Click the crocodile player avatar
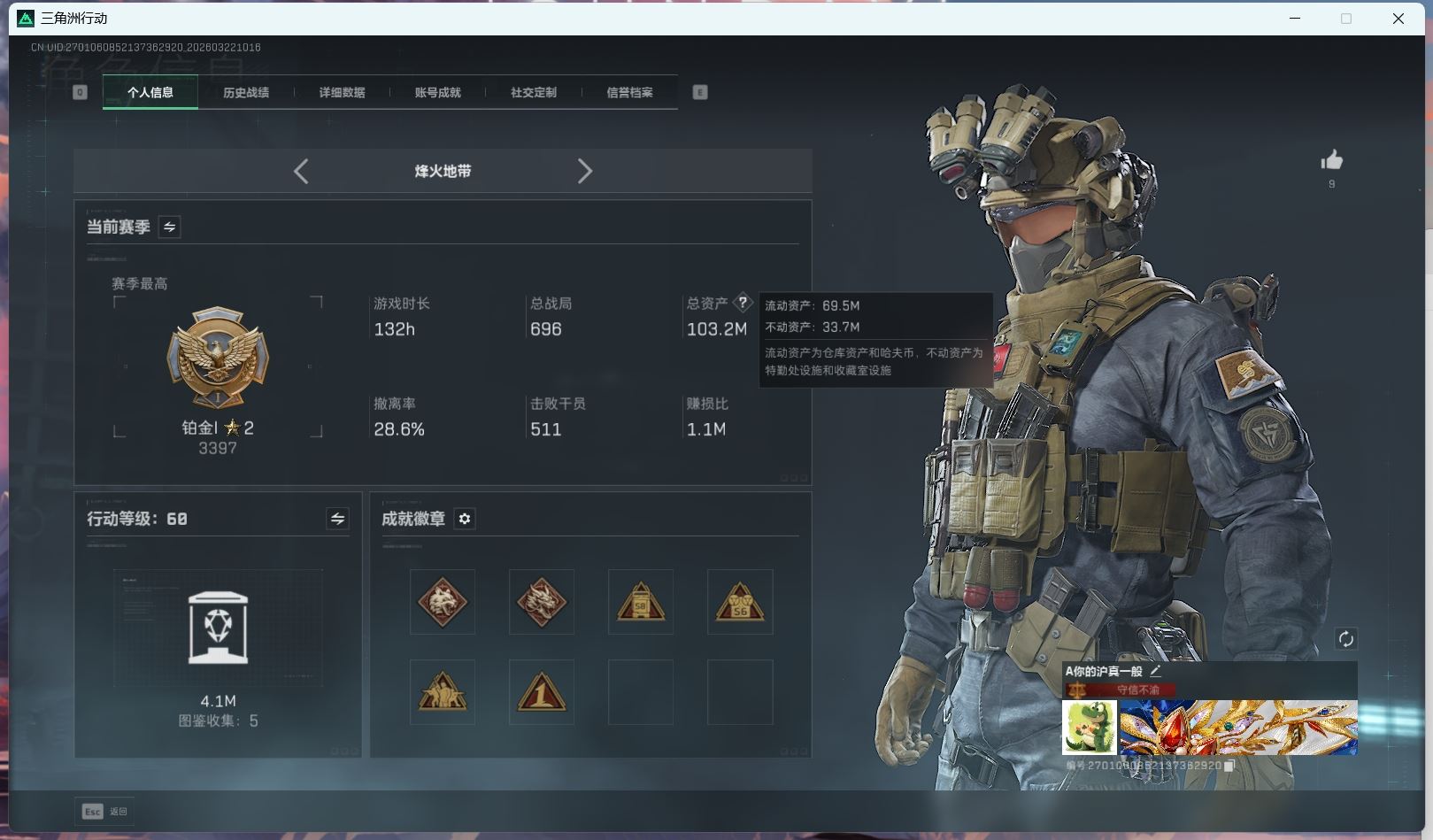 (1090, 728)
